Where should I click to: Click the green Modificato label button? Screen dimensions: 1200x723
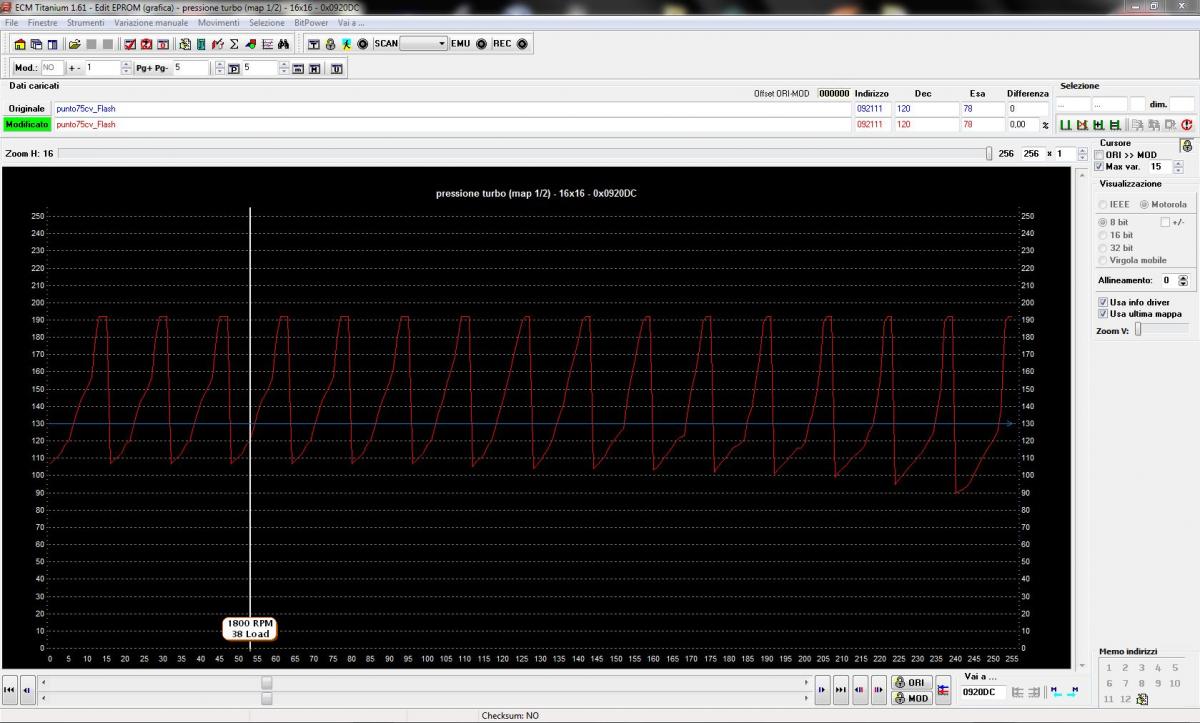(x=27, y=125)
